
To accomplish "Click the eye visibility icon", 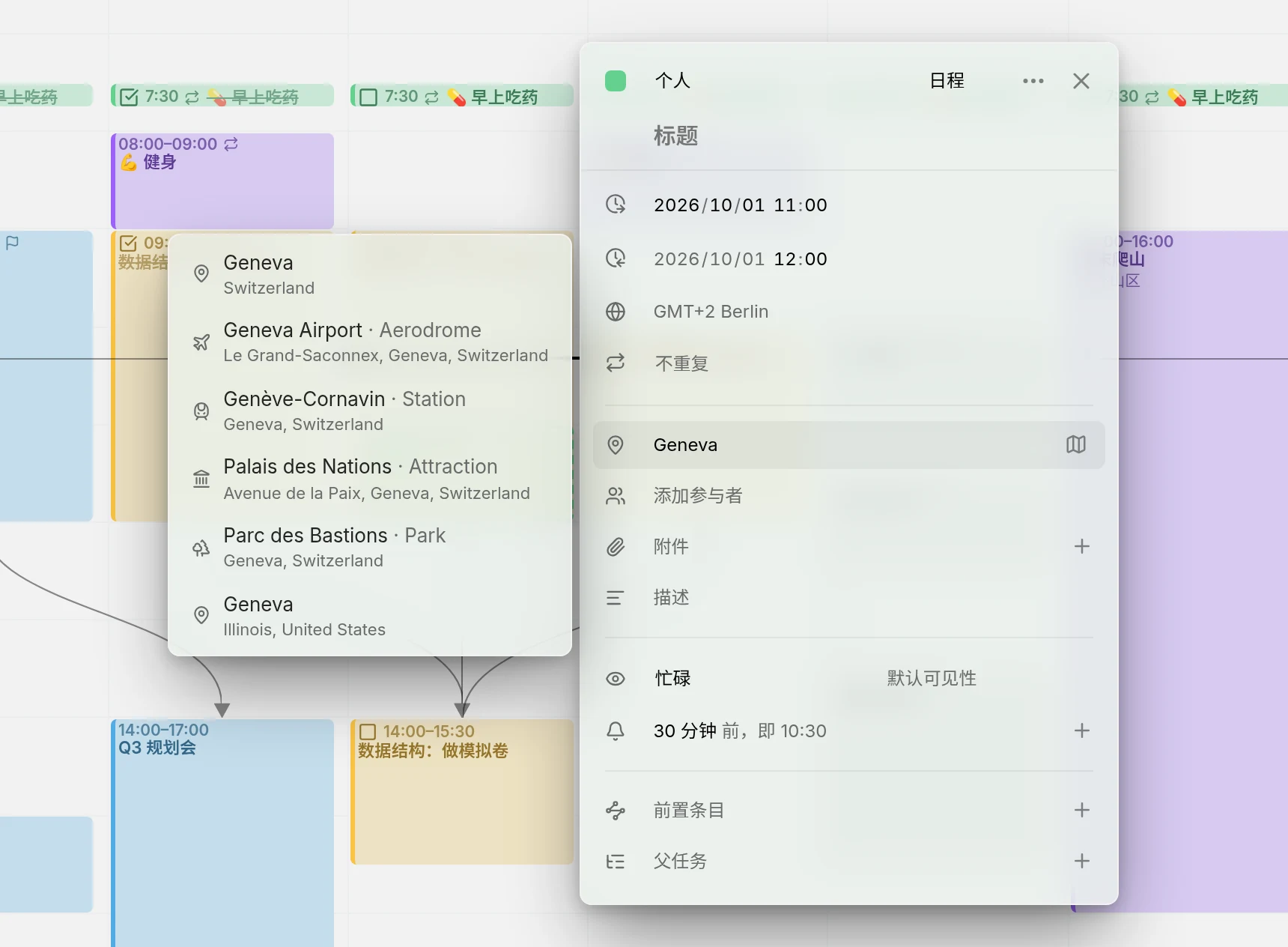I will pos(616,679).
